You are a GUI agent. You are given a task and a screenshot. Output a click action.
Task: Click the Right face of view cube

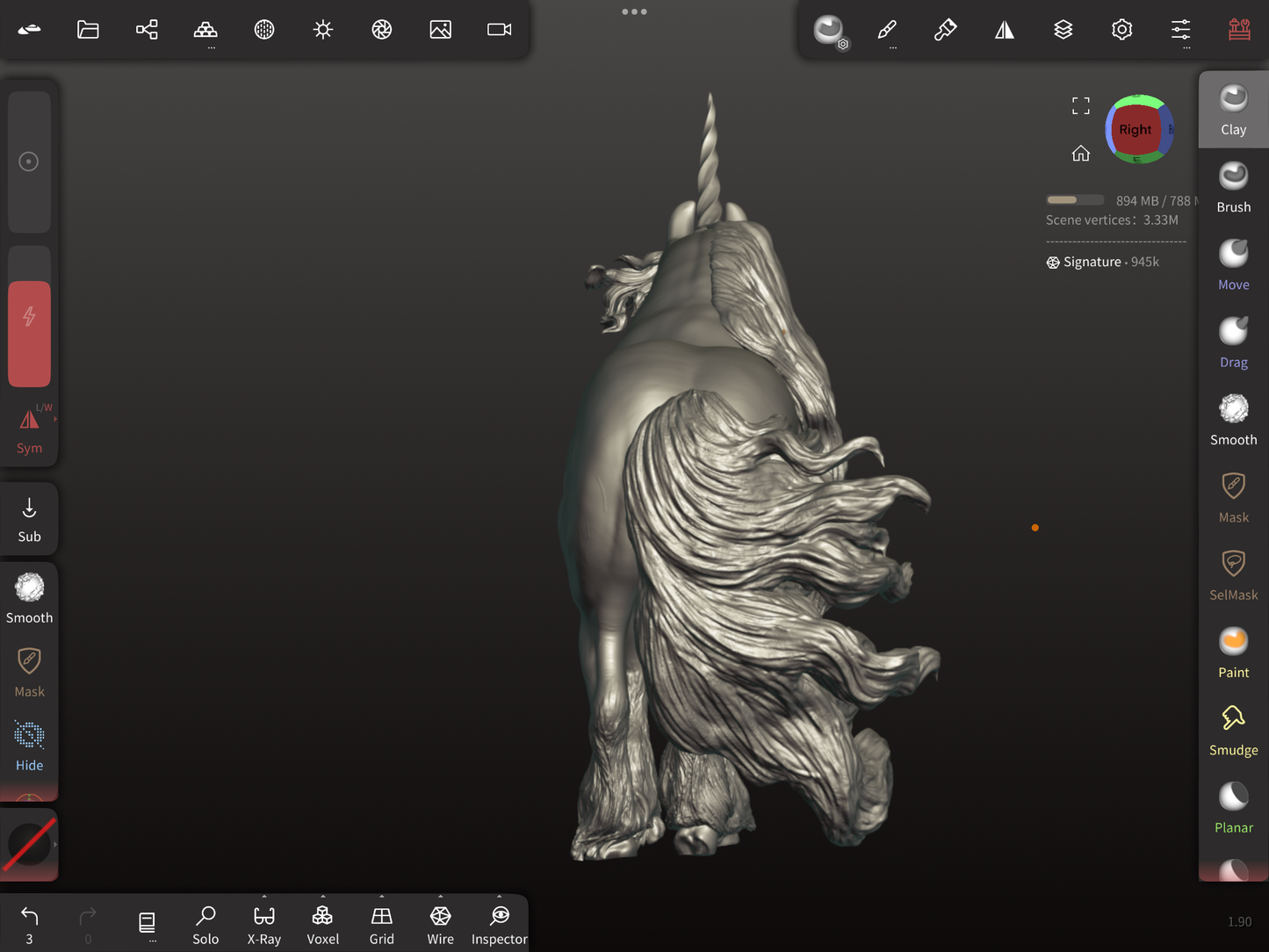tap(1135, 130)
